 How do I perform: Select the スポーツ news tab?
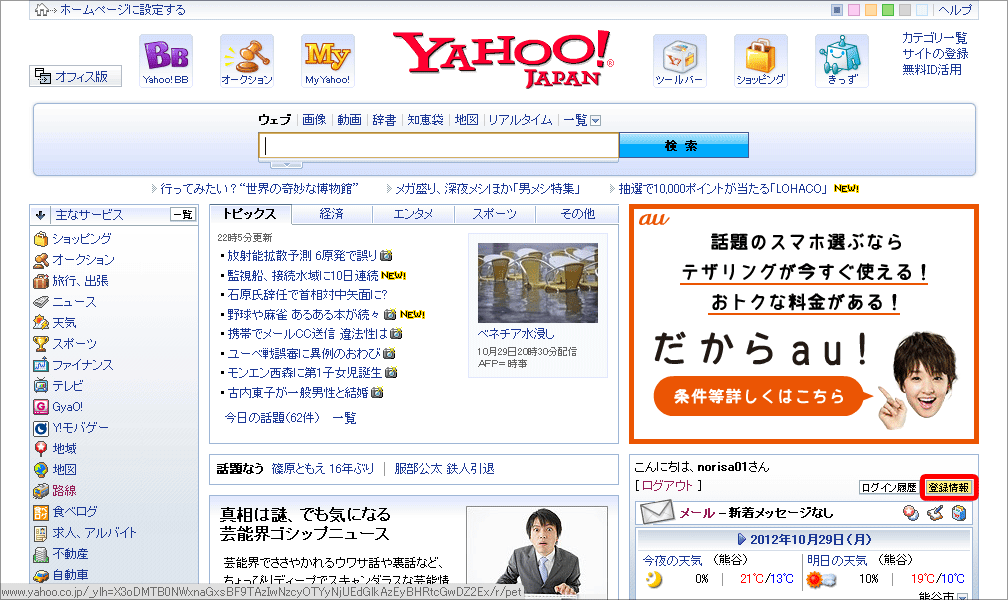(x=495, y=214)
